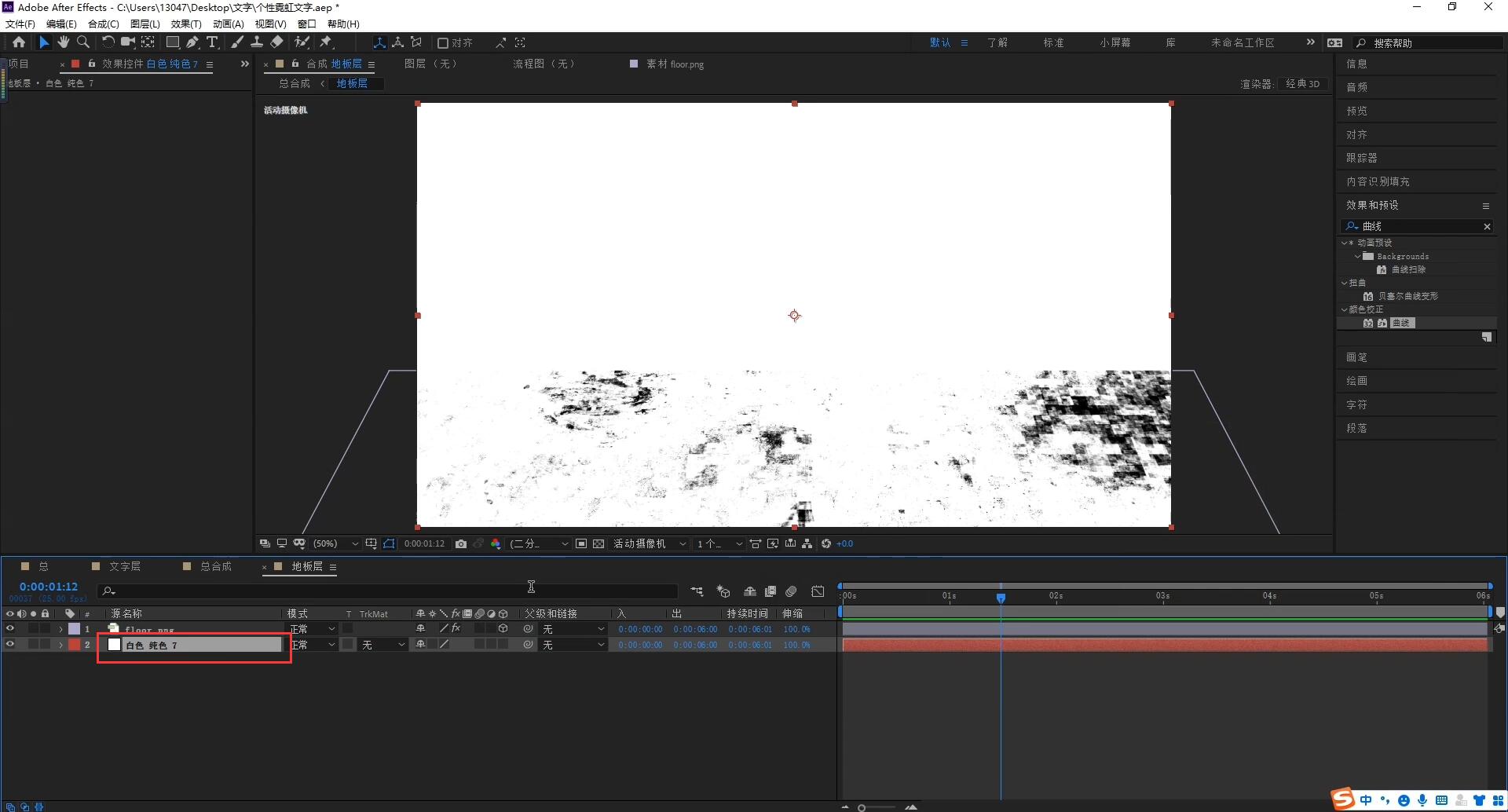The height and width of the screenshot is (812, 1508).
Task: Click the timeline zoom slider at bottom
Action: point(878,807)
